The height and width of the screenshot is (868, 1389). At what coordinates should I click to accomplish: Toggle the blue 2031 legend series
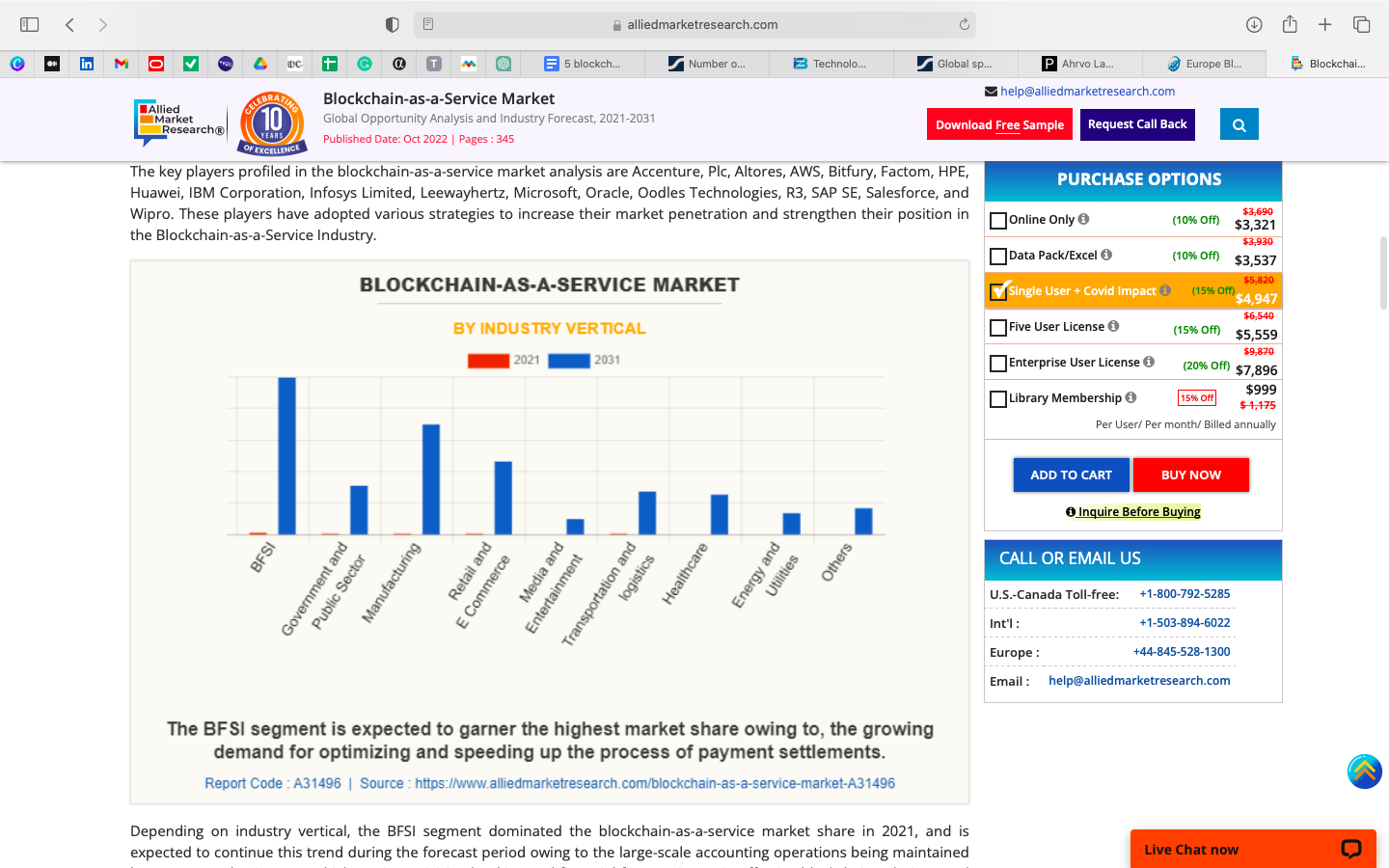[x=585, y=361]
